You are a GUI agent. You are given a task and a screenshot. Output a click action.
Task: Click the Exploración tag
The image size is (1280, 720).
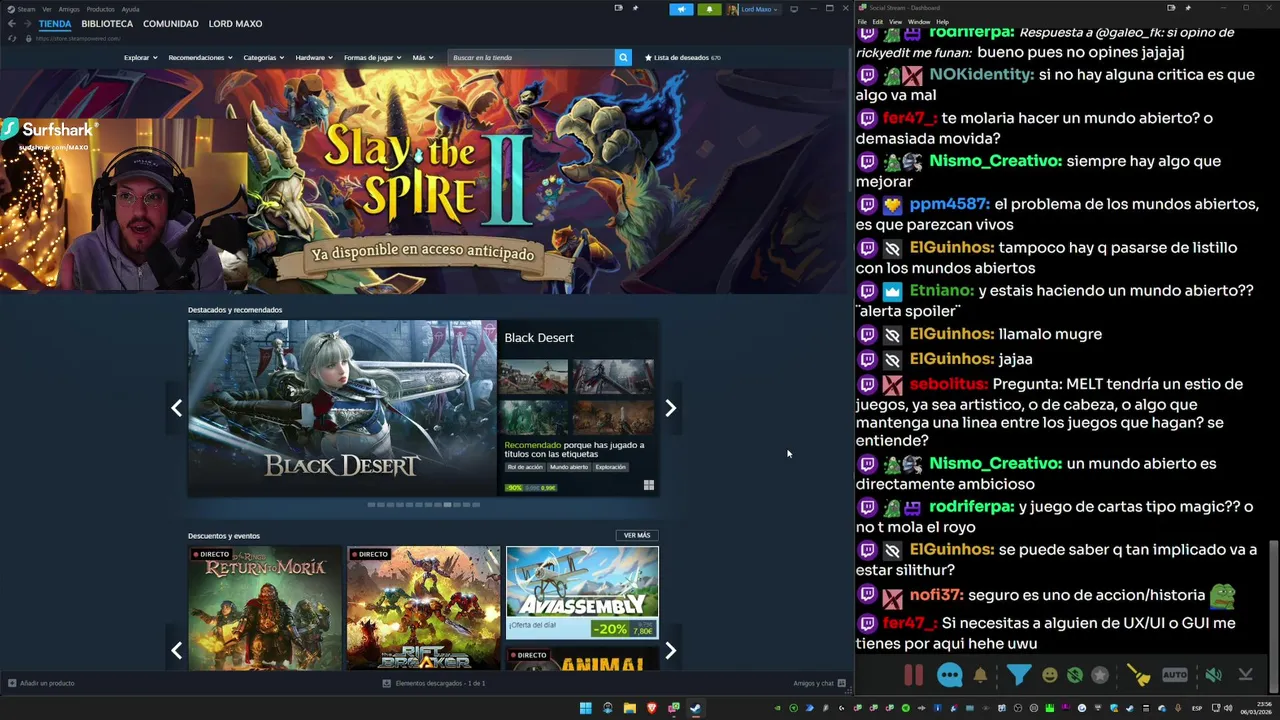coord(610,467)
